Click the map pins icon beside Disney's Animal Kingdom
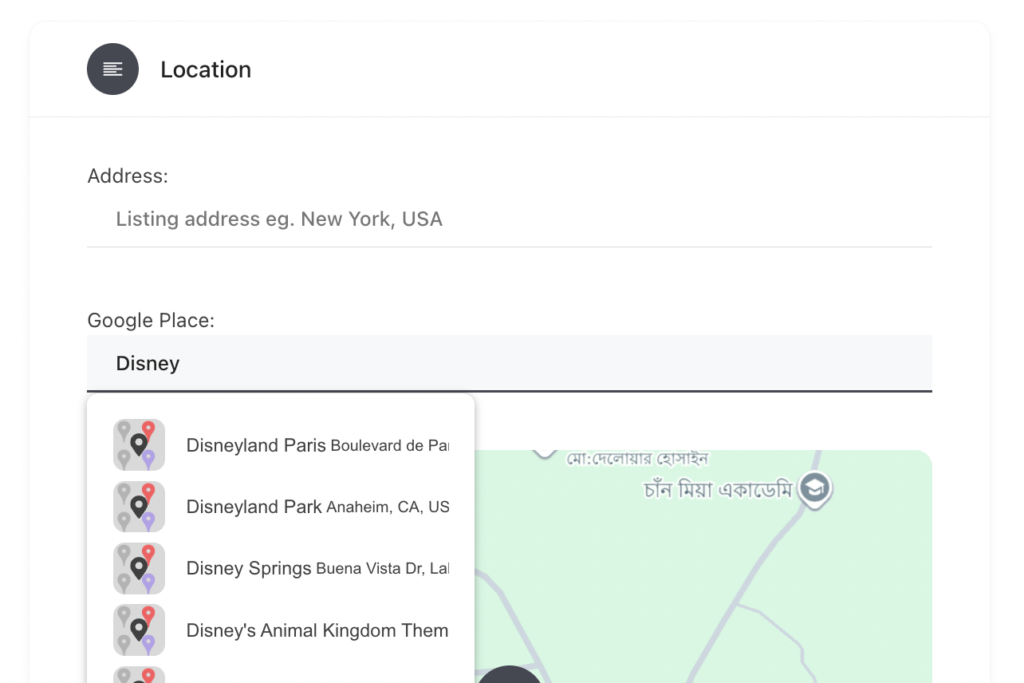The image size is (1024, 683). [138, 630]
